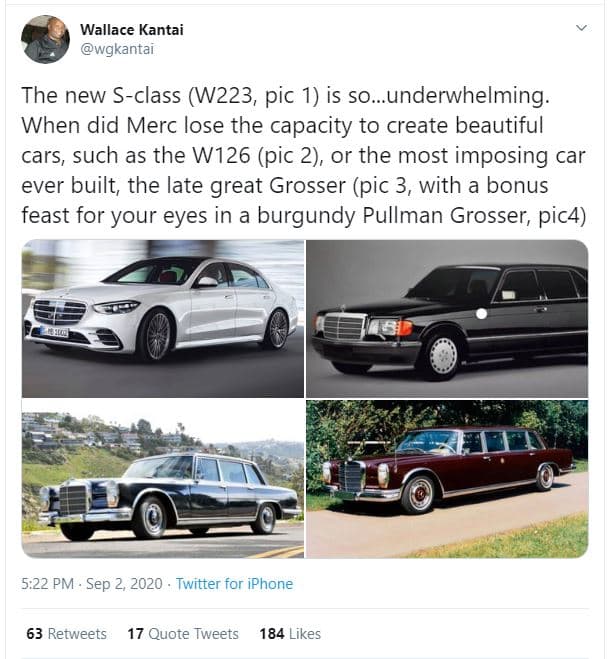View who Likes this tweet
609x659 pixels.
coord(304,634)
